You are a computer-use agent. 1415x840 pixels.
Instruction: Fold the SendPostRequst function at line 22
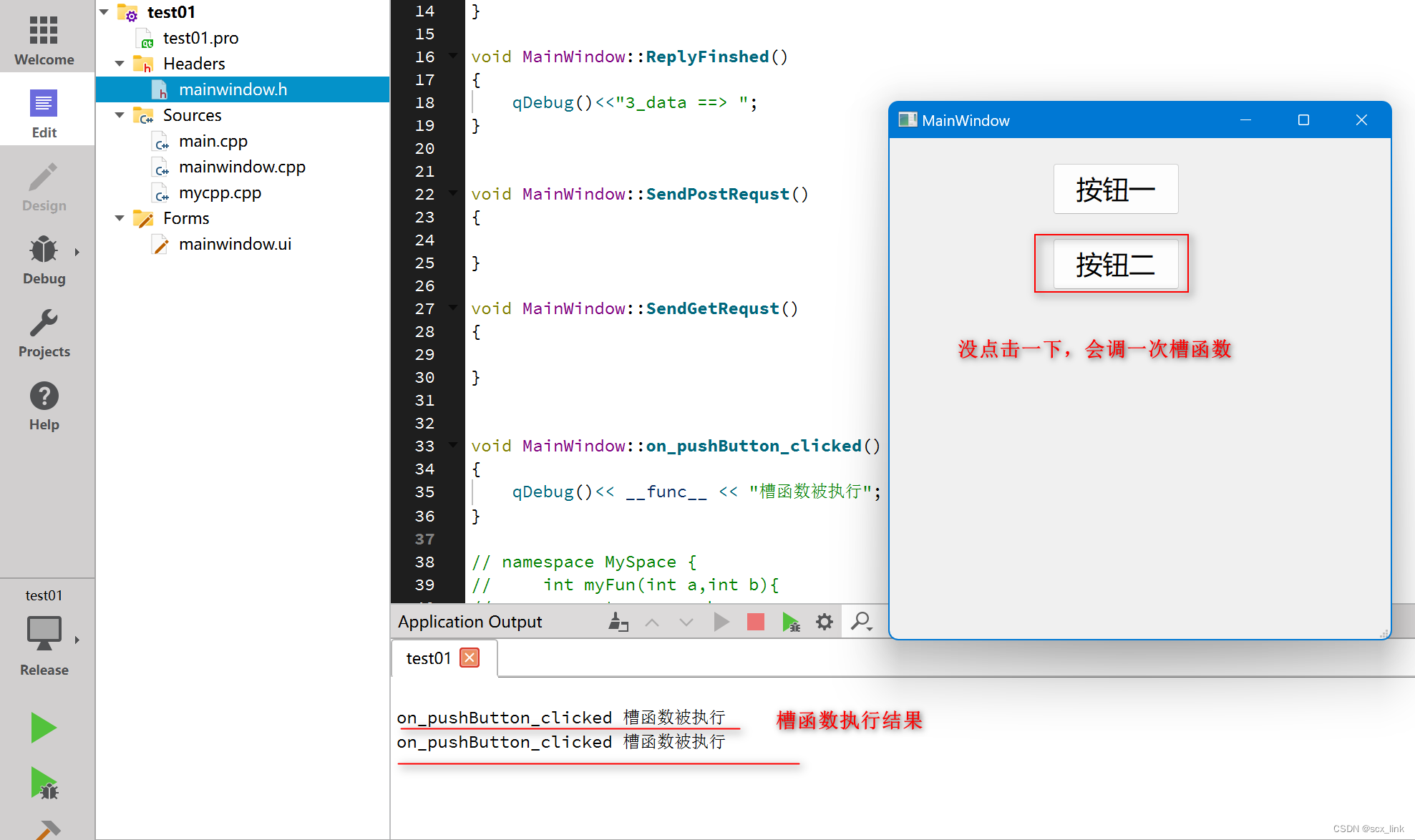click(x=453, y=193)
